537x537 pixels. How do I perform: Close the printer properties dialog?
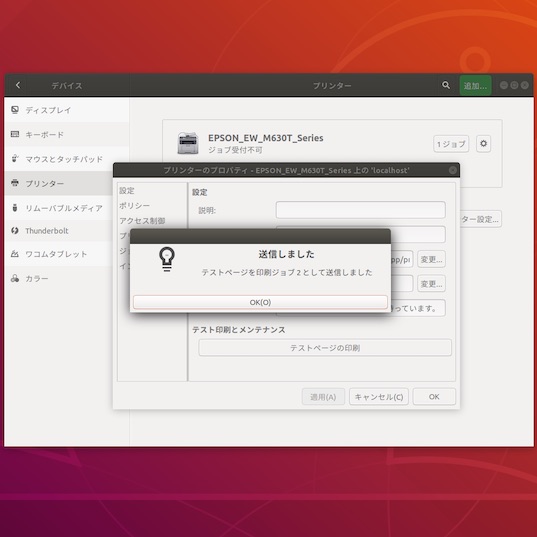coord(452,170)
